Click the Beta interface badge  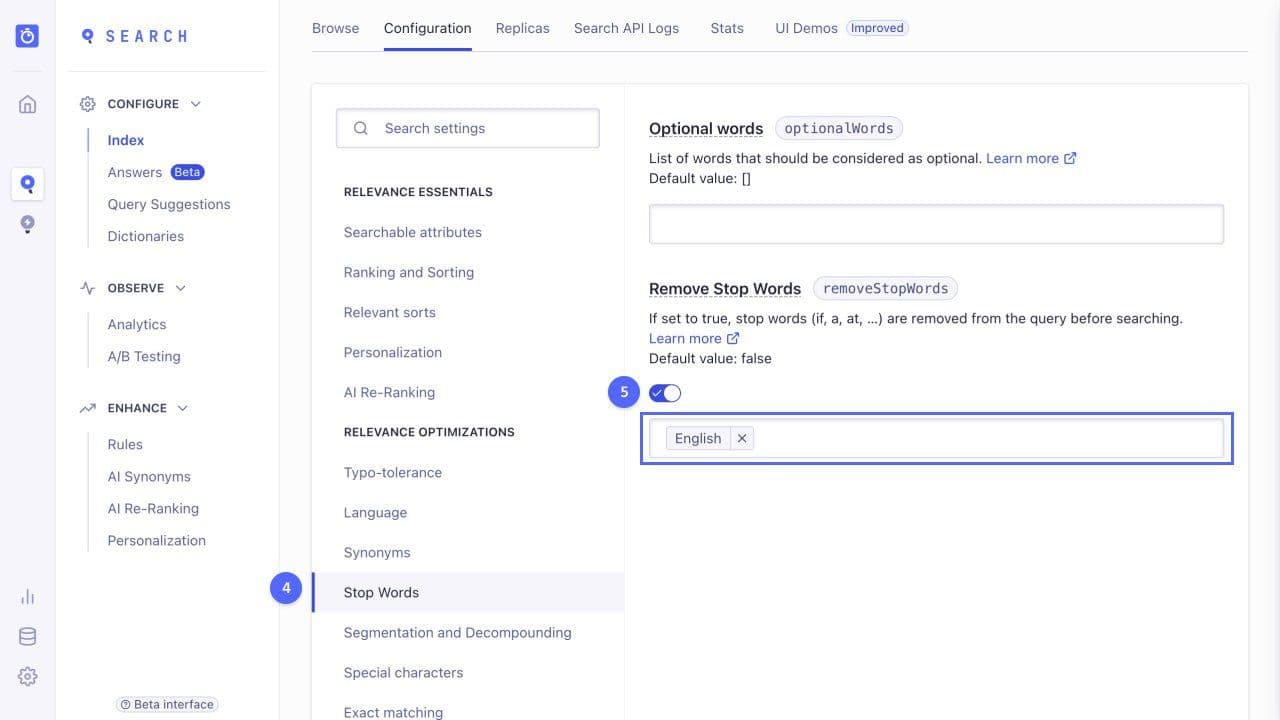point(167,704)
